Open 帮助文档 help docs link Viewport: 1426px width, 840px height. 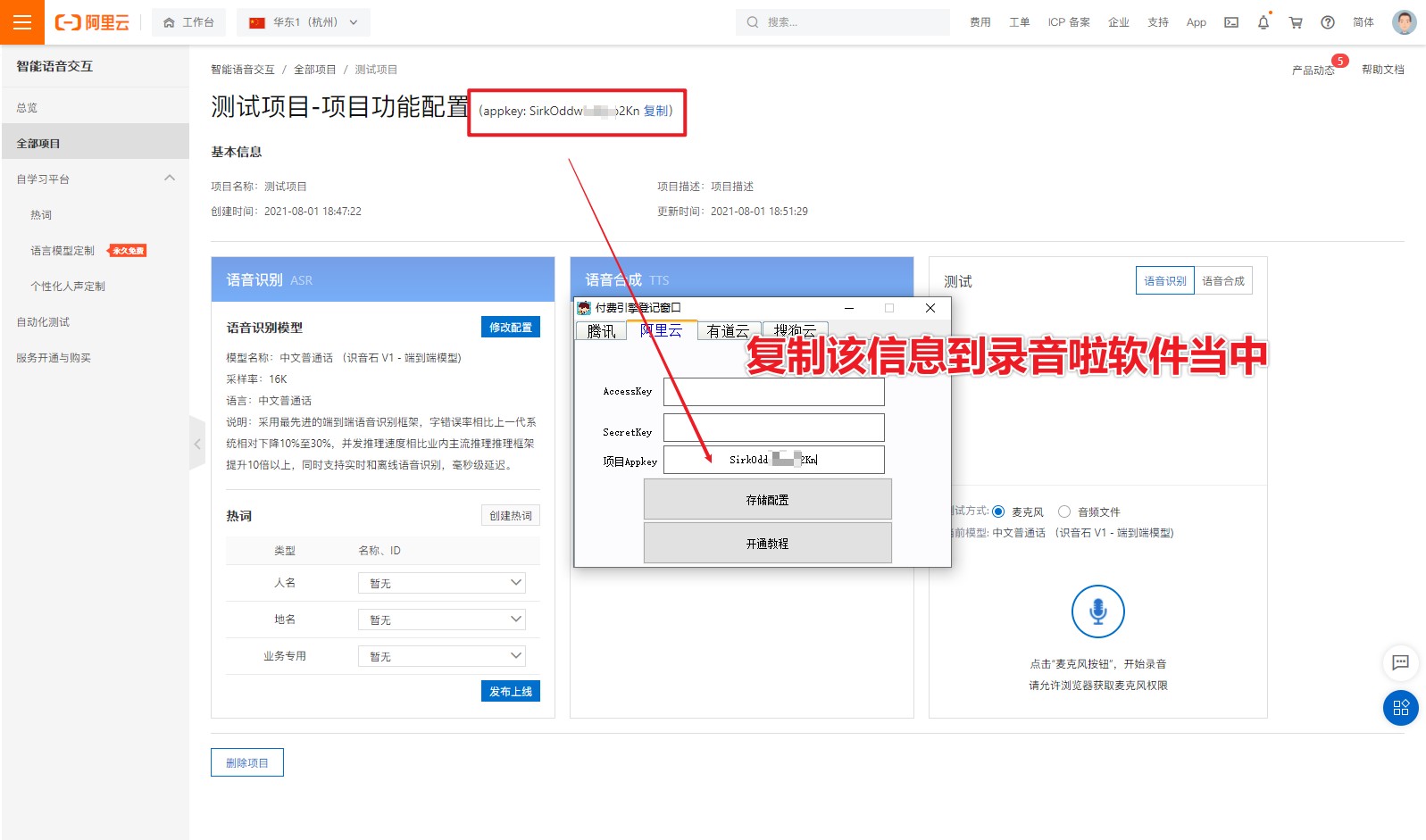(x=1382, y=69)
